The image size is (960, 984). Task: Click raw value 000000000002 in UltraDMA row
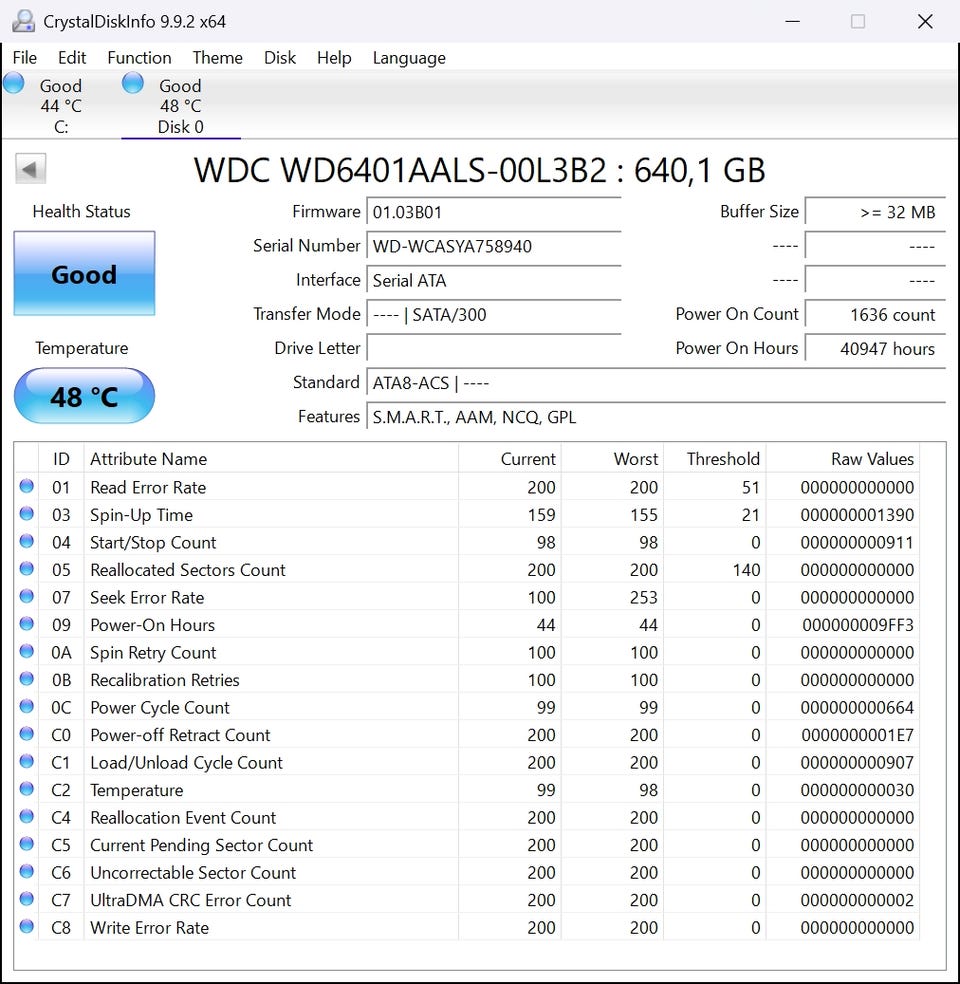[857, 900]
